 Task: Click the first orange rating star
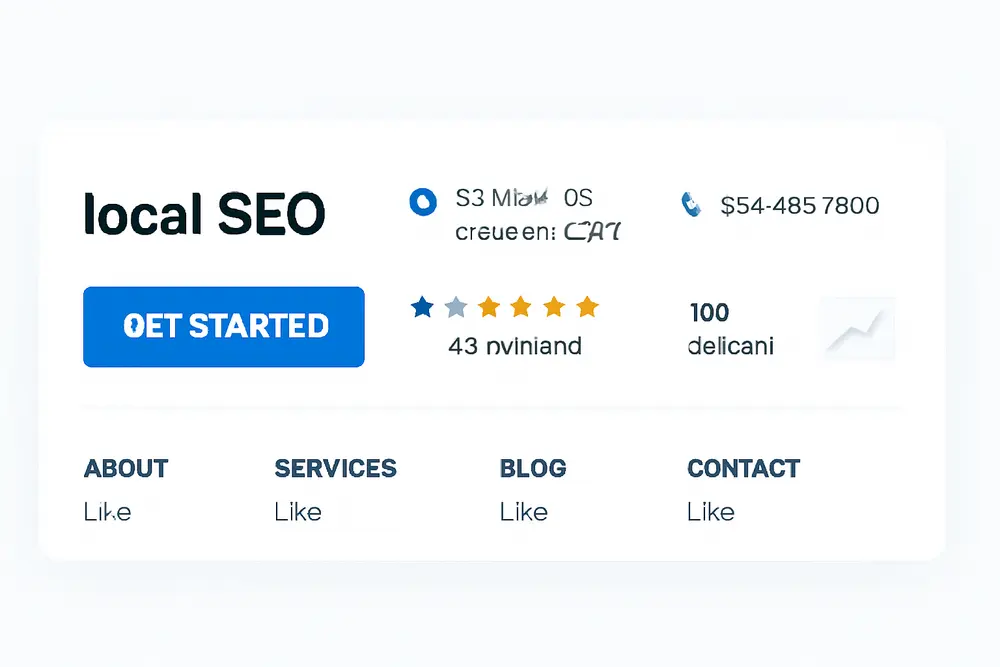(488, 307)
